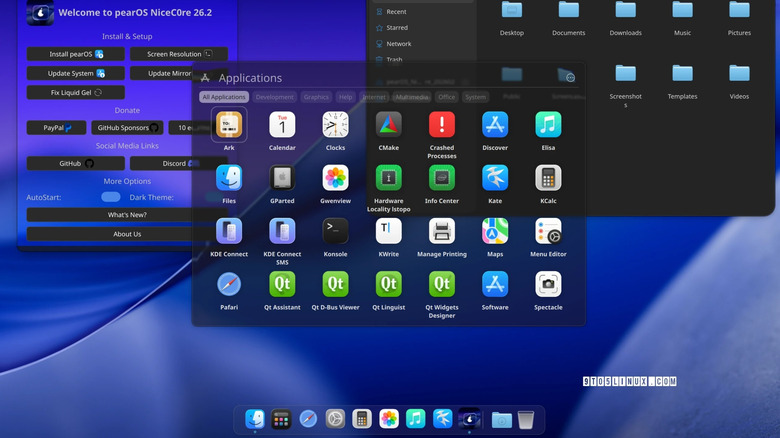
Task: Open Menu Editor
Action: (x=548, y=231)
